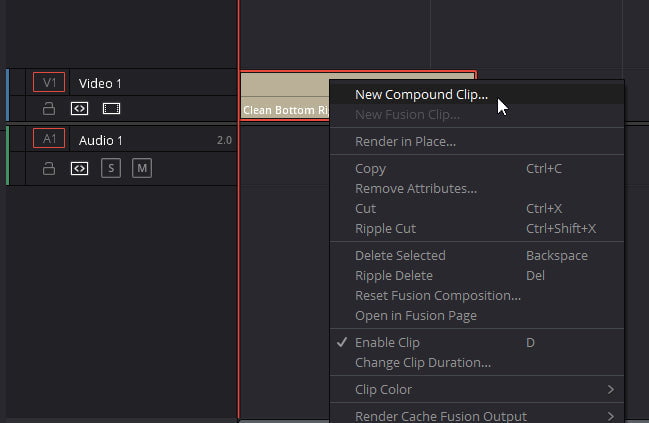The height and width of the screenshot is (423, 649).
Task: Mute the Audio 1 track
Action: pos(142,168)
